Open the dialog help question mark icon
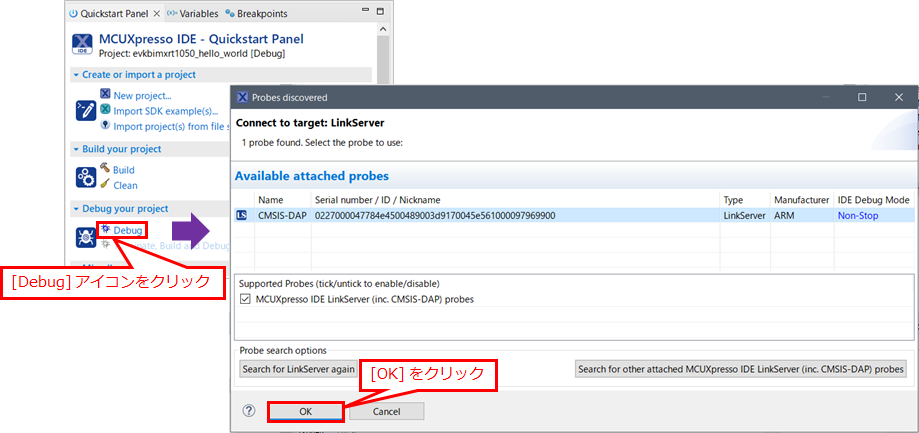919x433 pixels. pos(249,411)
